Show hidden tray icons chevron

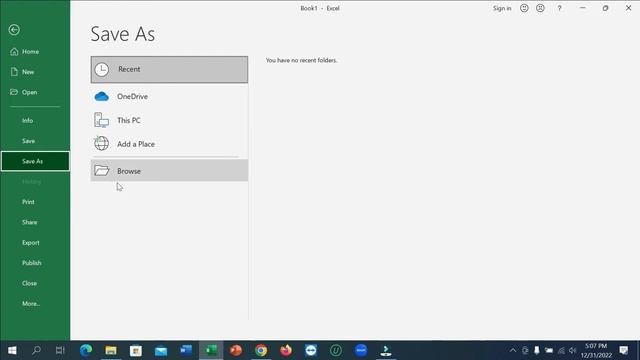click(513, 350)
